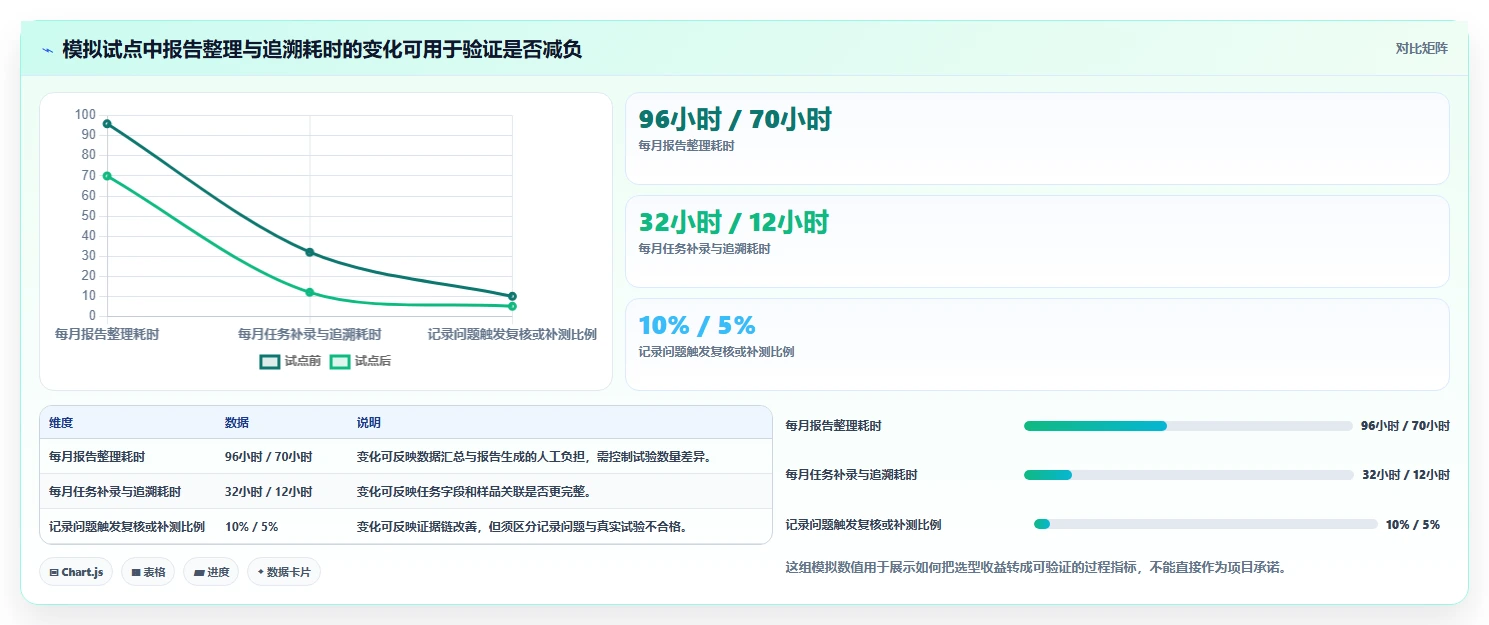The image size is (1489, 625).
Task: Click the lightning icon beside the title
Action: pos(47,49)
